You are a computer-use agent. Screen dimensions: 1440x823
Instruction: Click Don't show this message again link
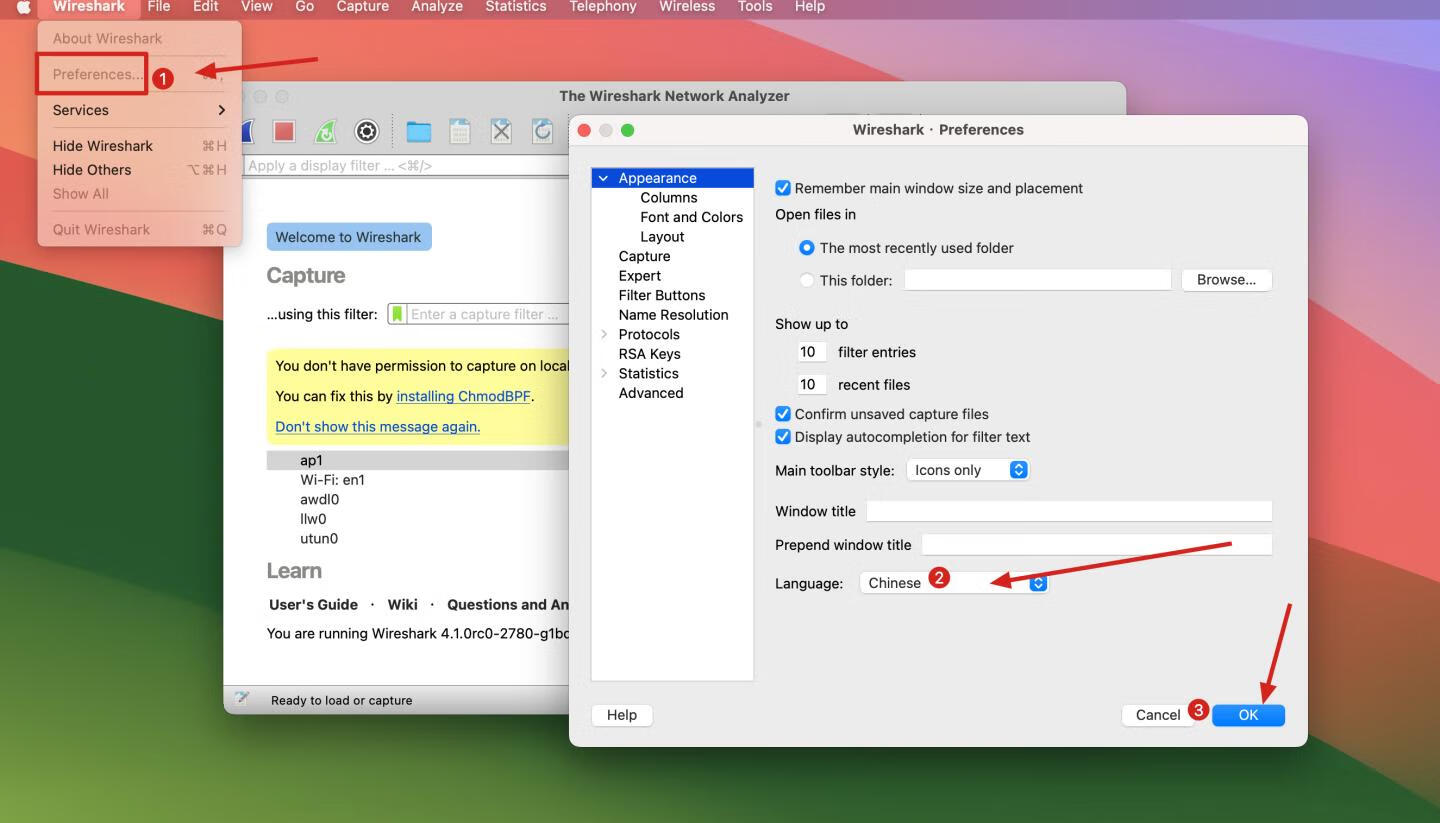[378, 426]
